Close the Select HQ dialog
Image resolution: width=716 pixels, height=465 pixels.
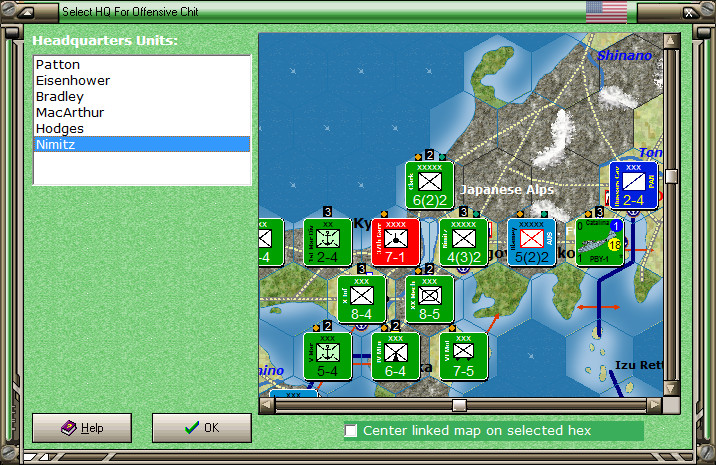pyautogui.click(x=689, y=13)
